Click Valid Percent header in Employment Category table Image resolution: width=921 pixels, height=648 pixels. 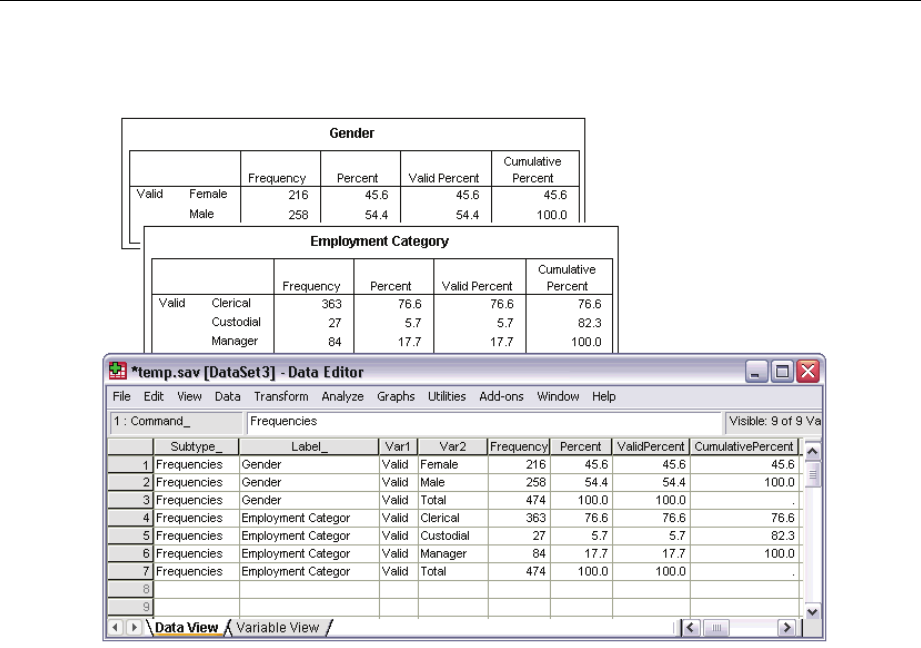tap(477, 286)
